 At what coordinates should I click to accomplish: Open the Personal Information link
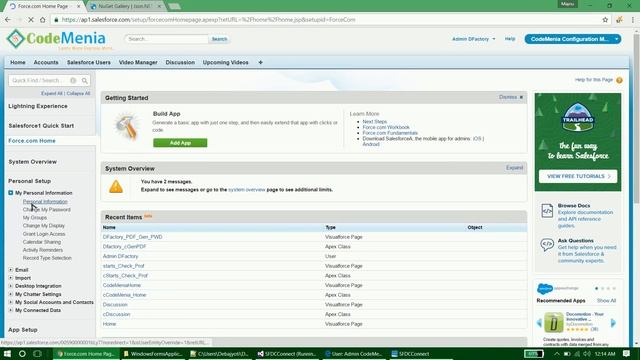pyautogui.click(x=45, y=202)
